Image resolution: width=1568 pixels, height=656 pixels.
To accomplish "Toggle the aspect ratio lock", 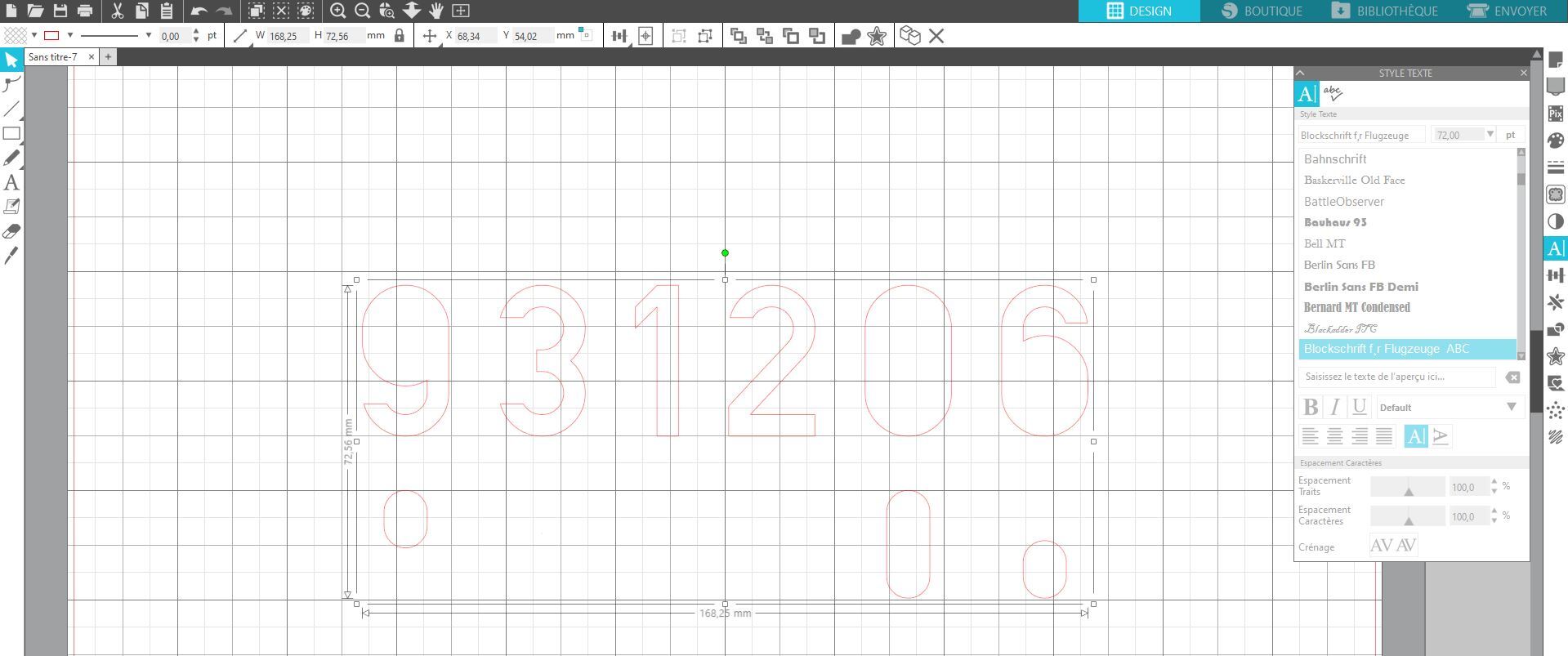I will tap(399, 36).
